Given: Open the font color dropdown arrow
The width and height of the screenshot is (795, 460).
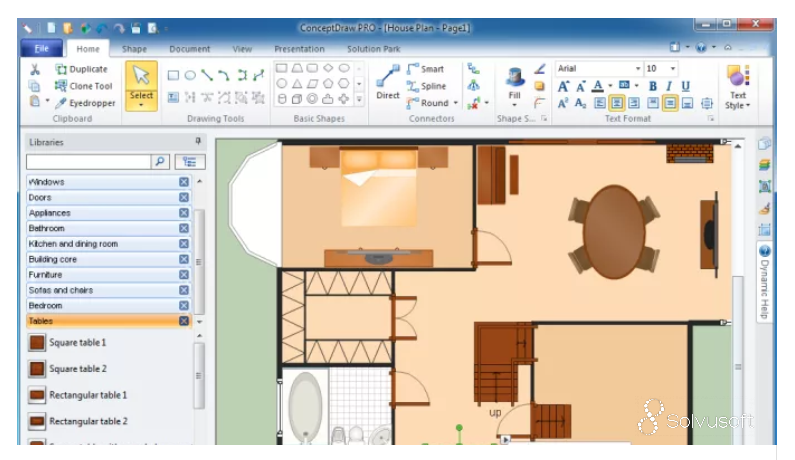Looking at the screenshot, I should pyautogui.click(x=610, y=86).
